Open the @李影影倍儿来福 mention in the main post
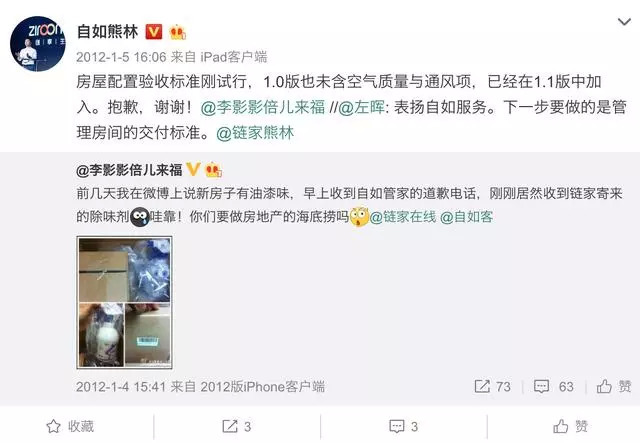The width and height of the screenshot is (640, 443). point(263,107)
